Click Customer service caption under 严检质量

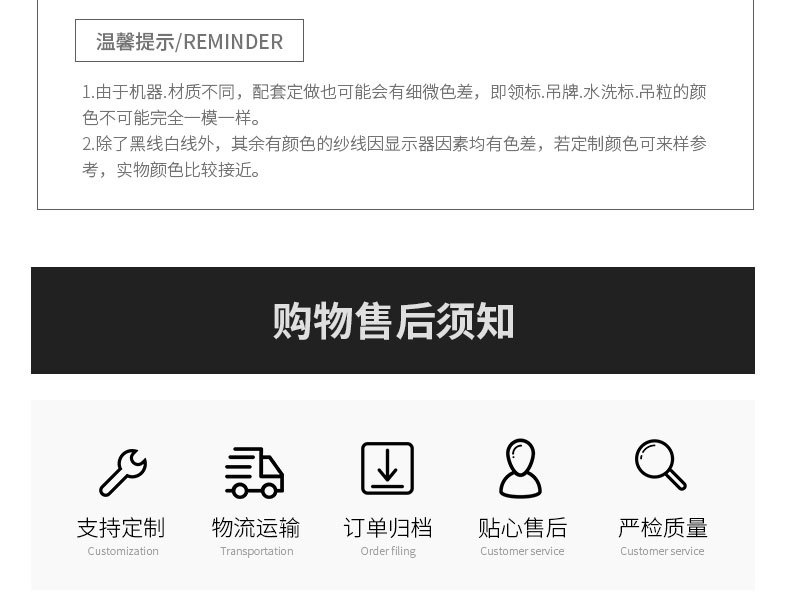(662, 551)
